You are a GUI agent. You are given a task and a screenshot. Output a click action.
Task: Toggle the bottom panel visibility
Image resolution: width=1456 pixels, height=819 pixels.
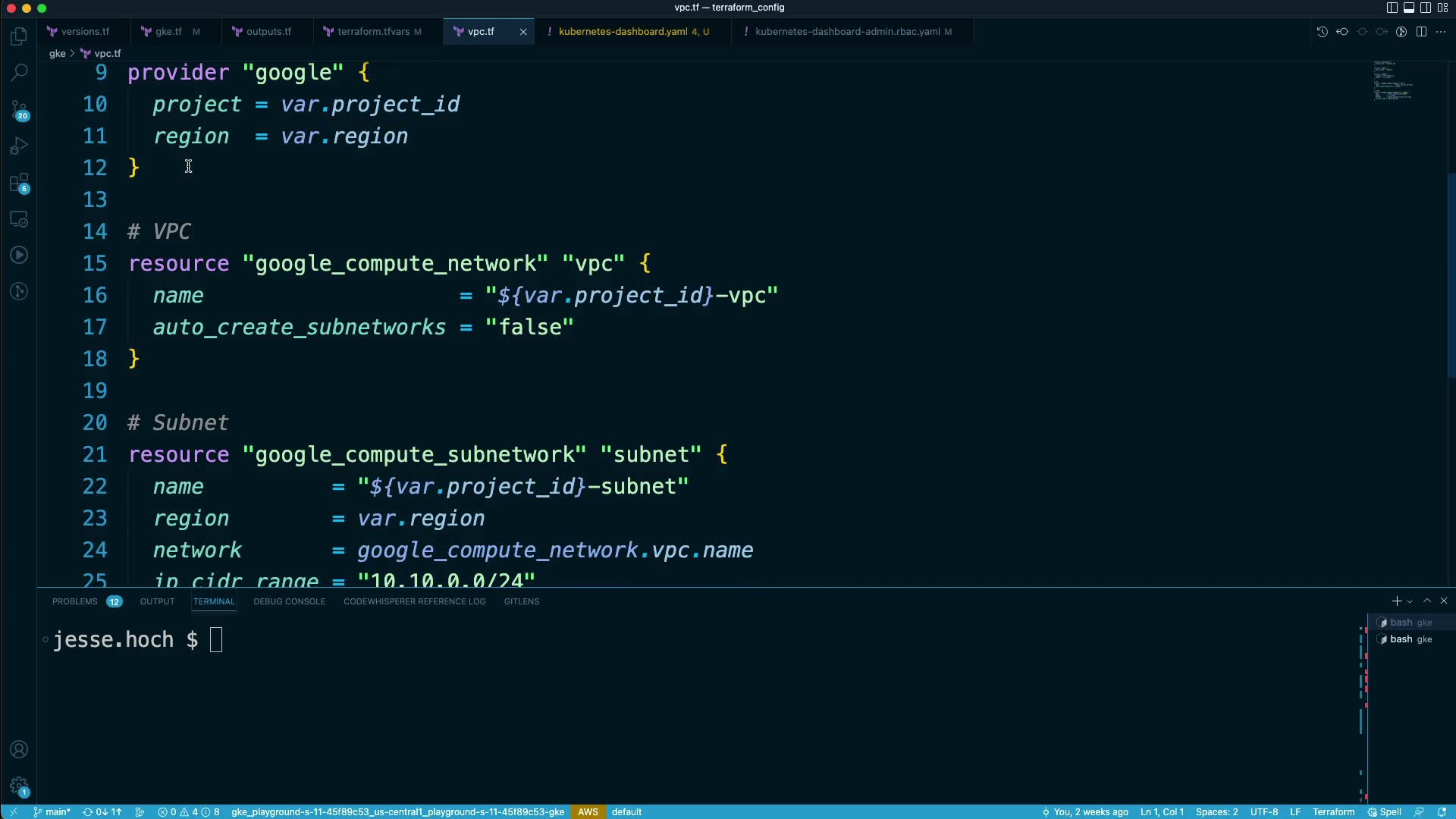pyautogui.click(x=1408, y=8)
